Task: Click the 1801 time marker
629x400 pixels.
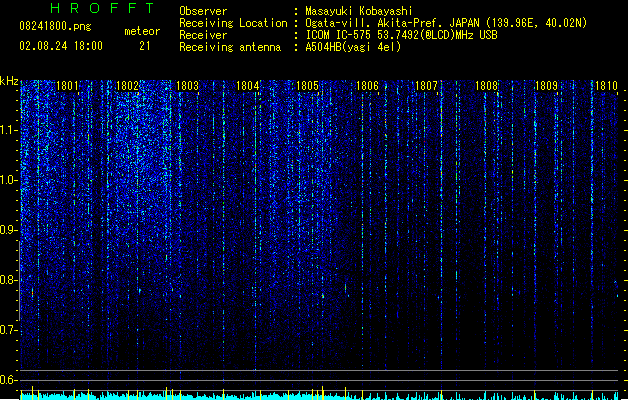Action: 67,86
